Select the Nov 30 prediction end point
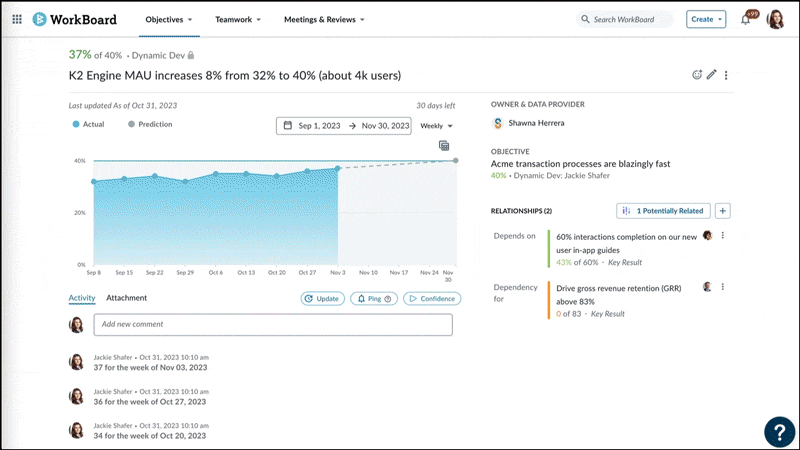The height and width of the screenshot is (450, 800). coord(456,160)
